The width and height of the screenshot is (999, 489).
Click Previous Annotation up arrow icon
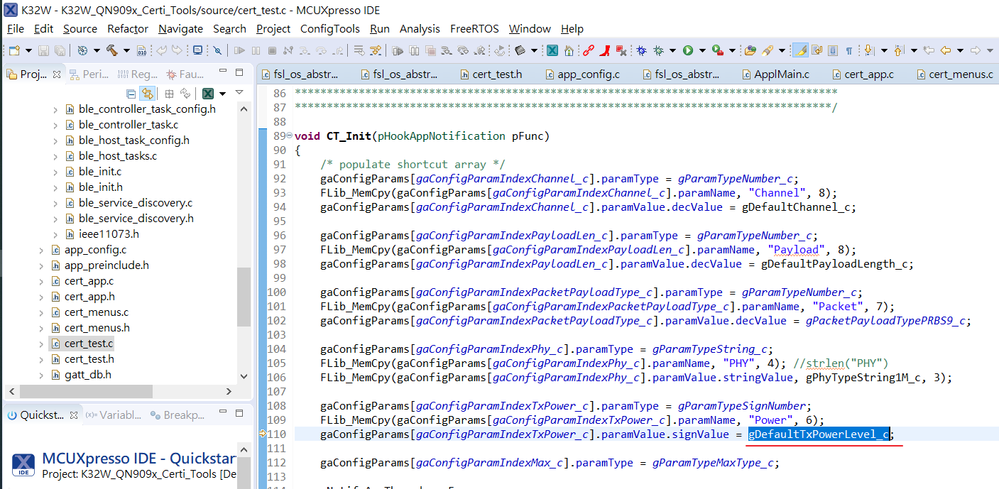tap(898, 51)
